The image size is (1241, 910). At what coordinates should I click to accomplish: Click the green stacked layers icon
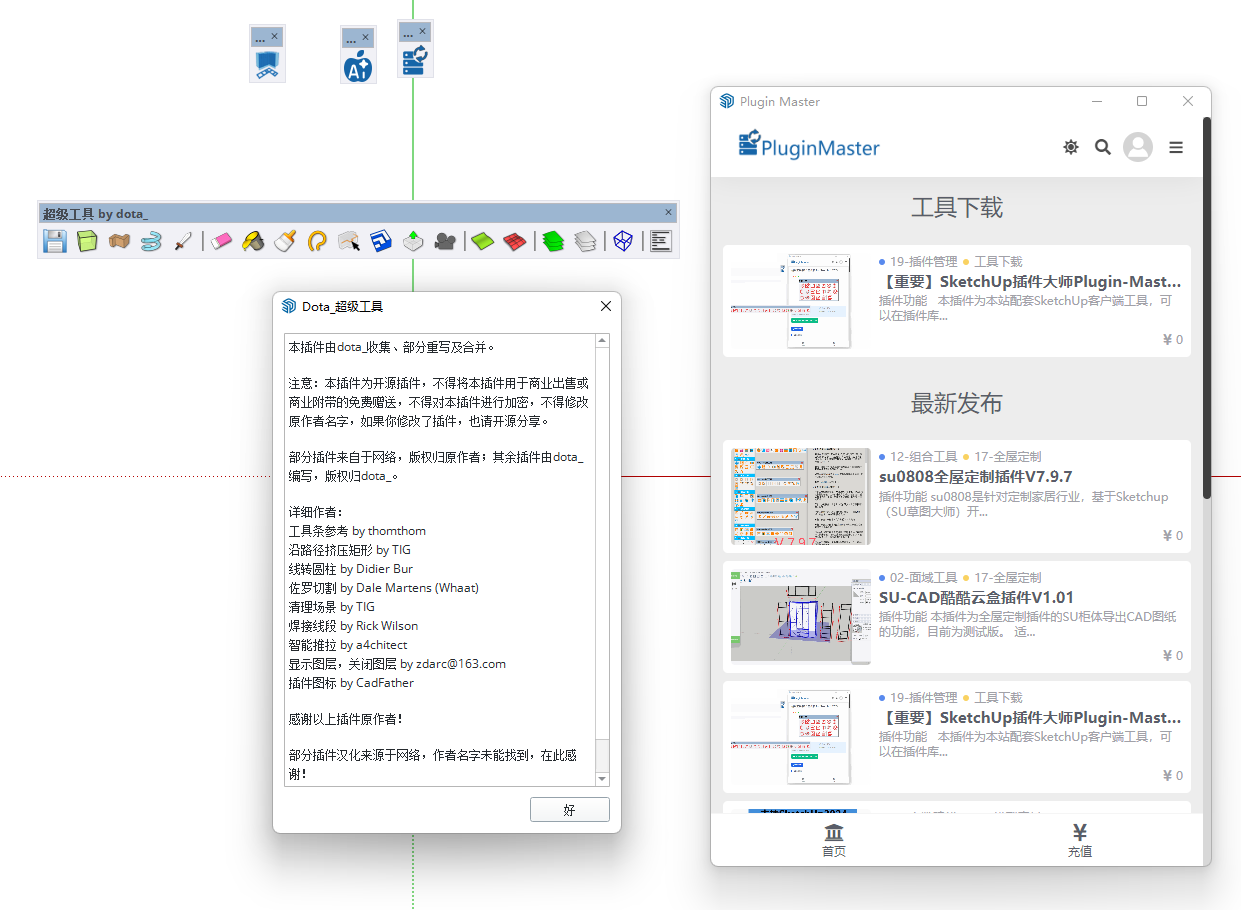tap(554, 241)
